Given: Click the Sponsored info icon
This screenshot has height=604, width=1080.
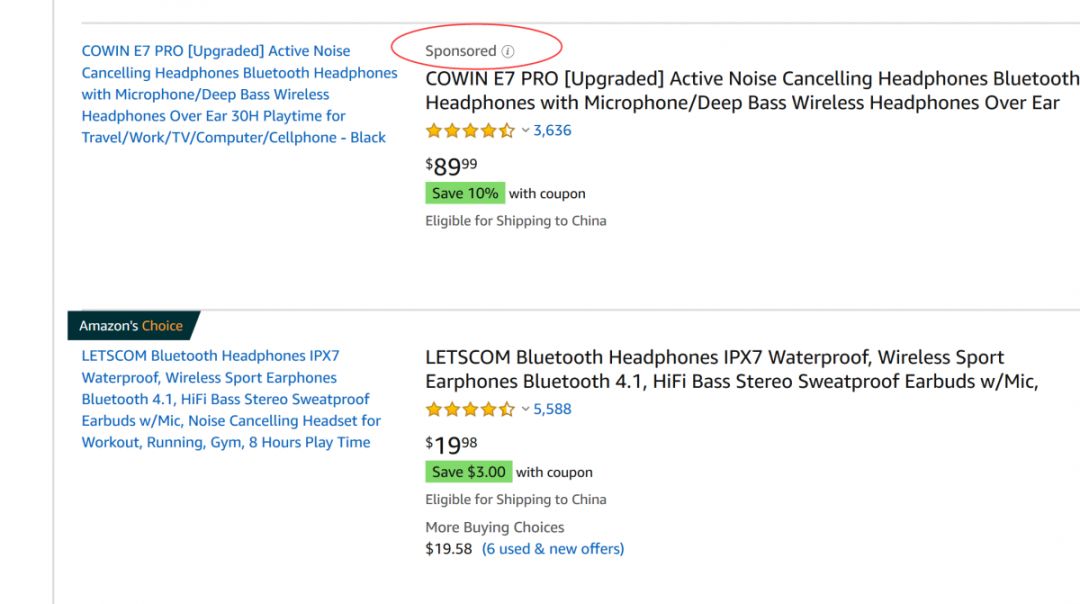Looking at the screenshot, I should pyautogui.click(x=508, y=51).
